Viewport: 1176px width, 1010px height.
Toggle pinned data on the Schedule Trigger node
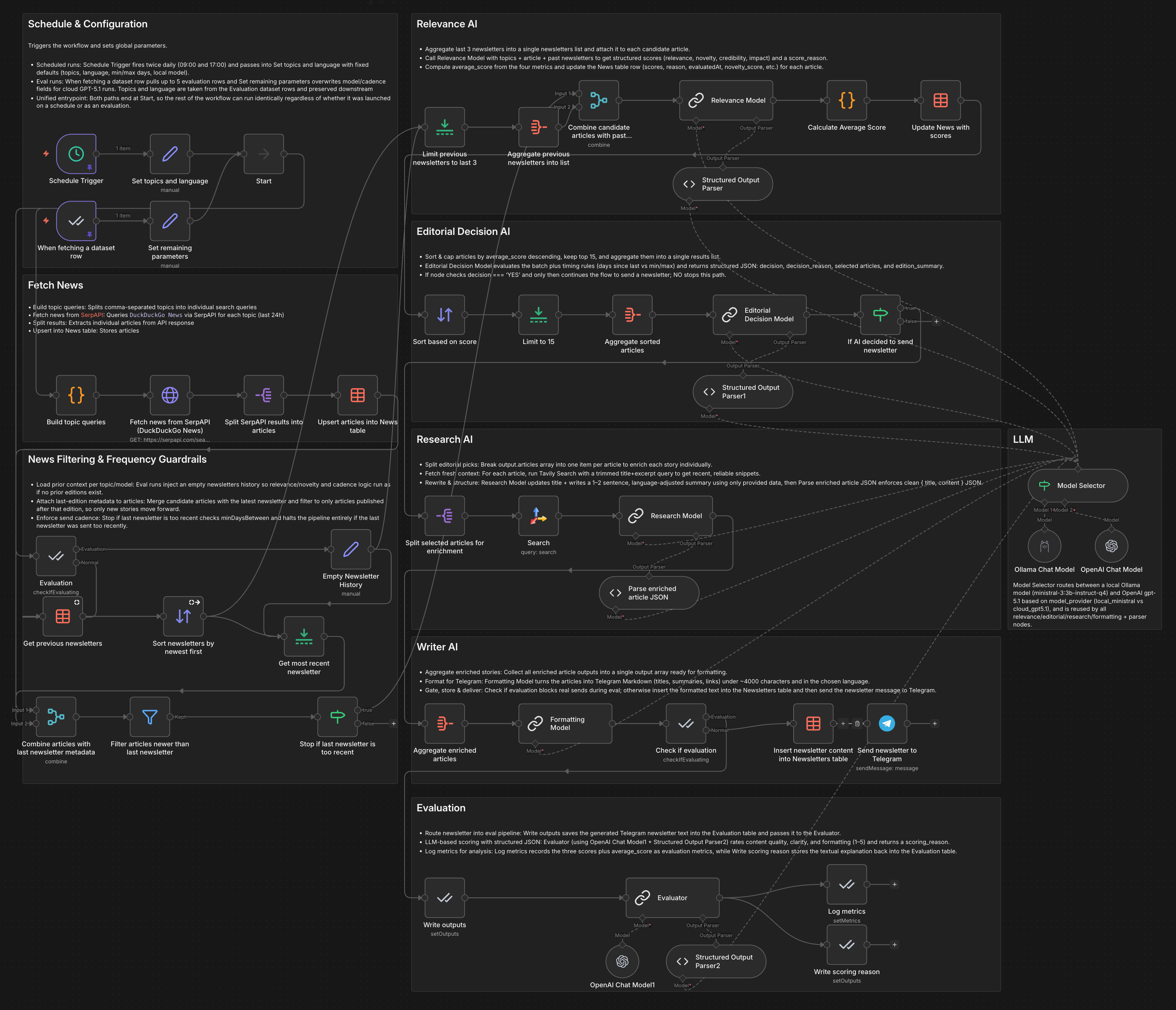[x=90, y=168]
